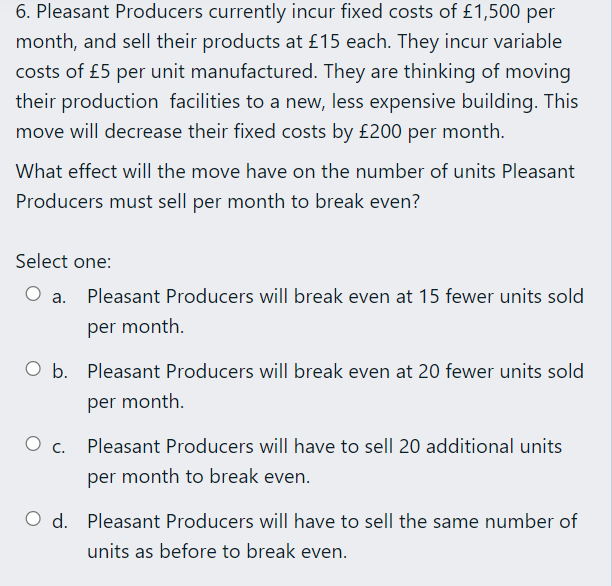Choose the radio button for option c
Screen dimensions: 612x586
coord(33,446)
